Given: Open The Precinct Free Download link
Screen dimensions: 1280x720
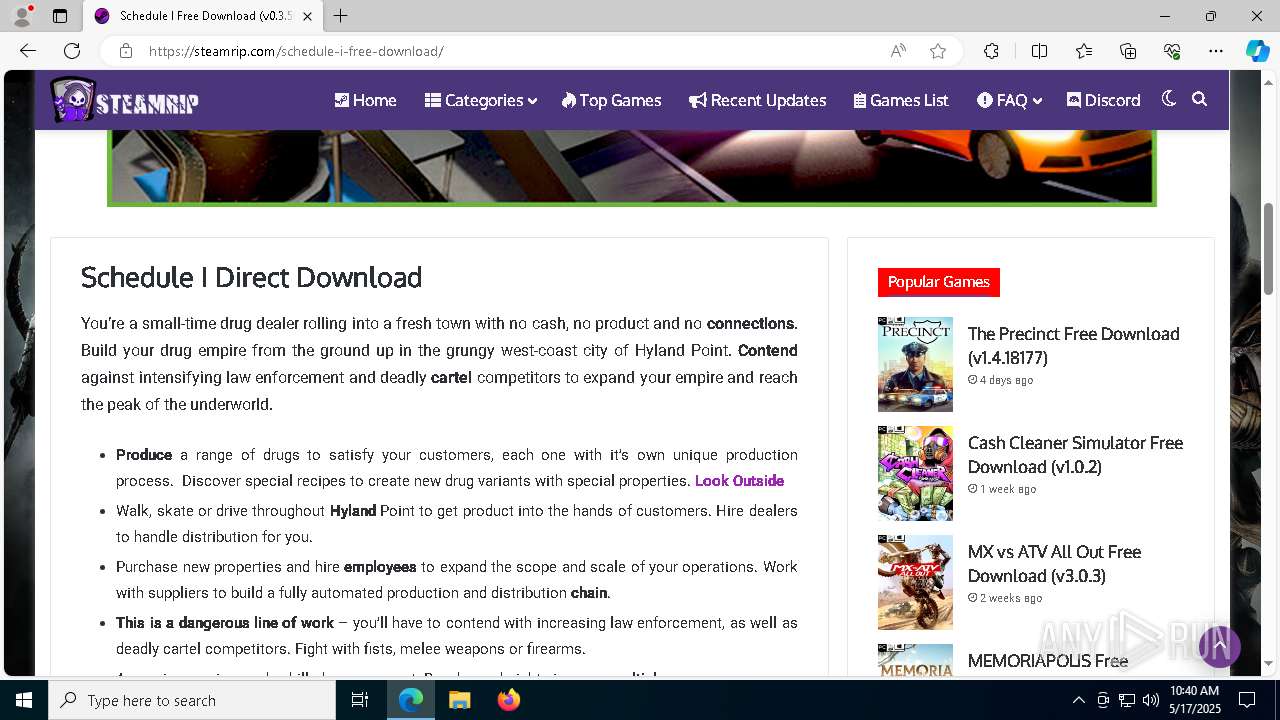Looking at the screenshot, I should [x=1074, y=346].
